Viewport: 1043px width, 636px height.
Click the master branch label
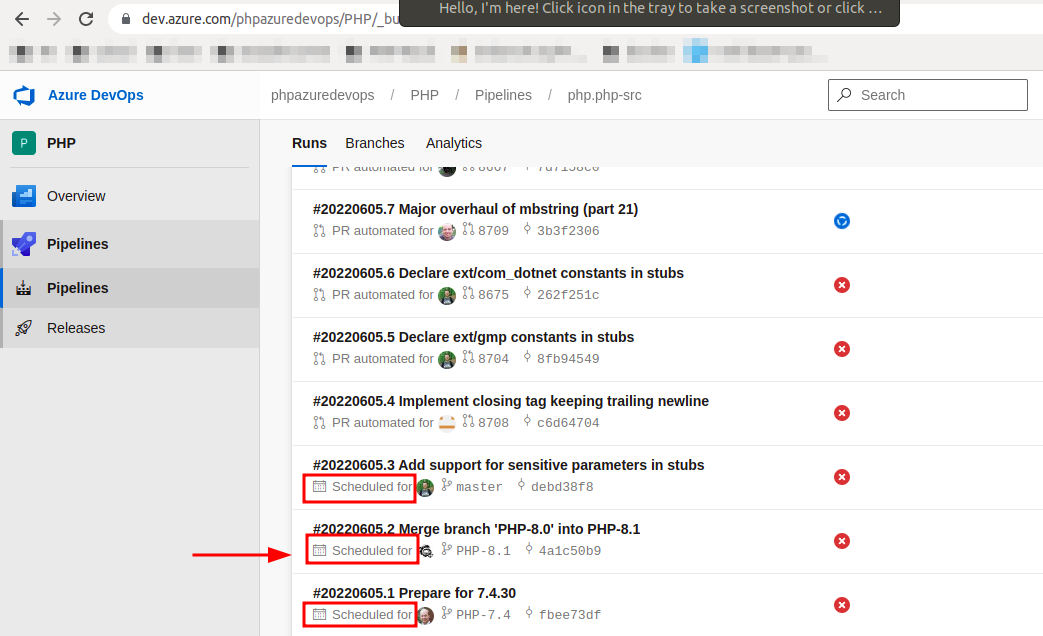pos(479,487)
